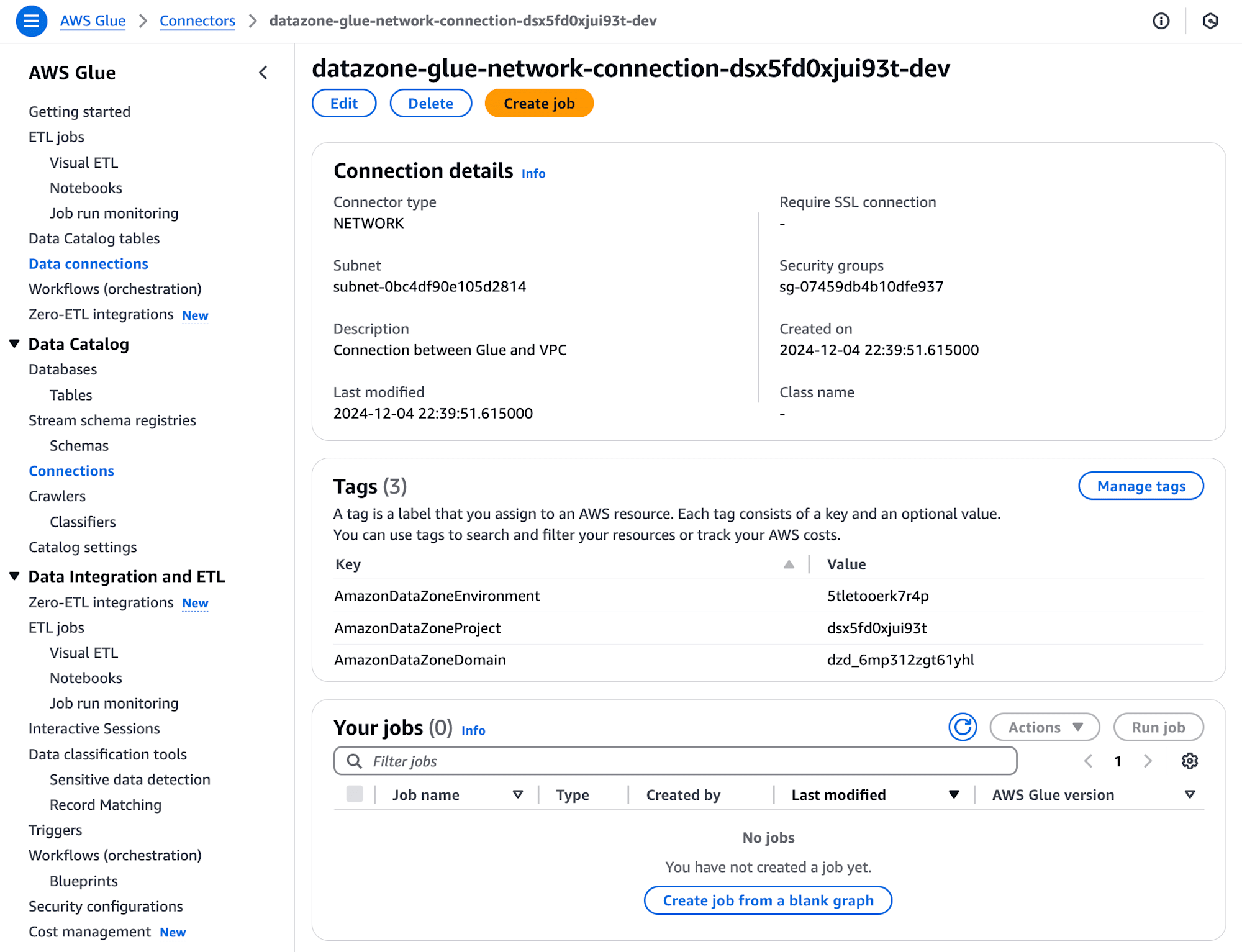Click the Run job button
Viewport: 1242px width, 952px height.
(x=1158, y=727)
